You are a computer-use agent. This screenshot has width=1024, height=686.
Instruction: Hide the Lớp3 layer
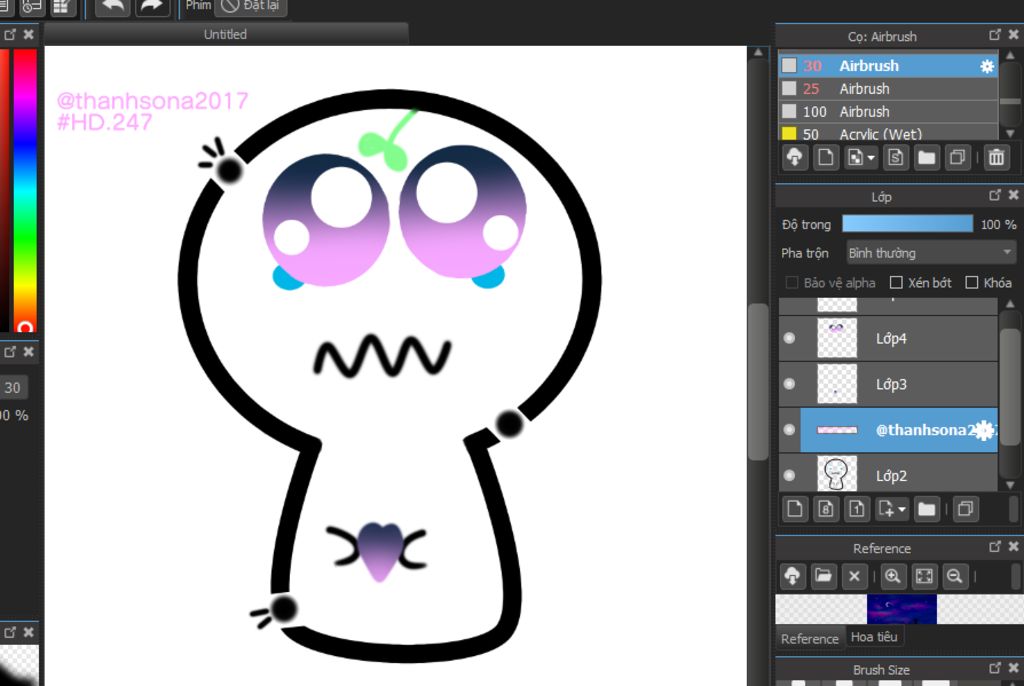pyautogui.click(x=790, y=384)
